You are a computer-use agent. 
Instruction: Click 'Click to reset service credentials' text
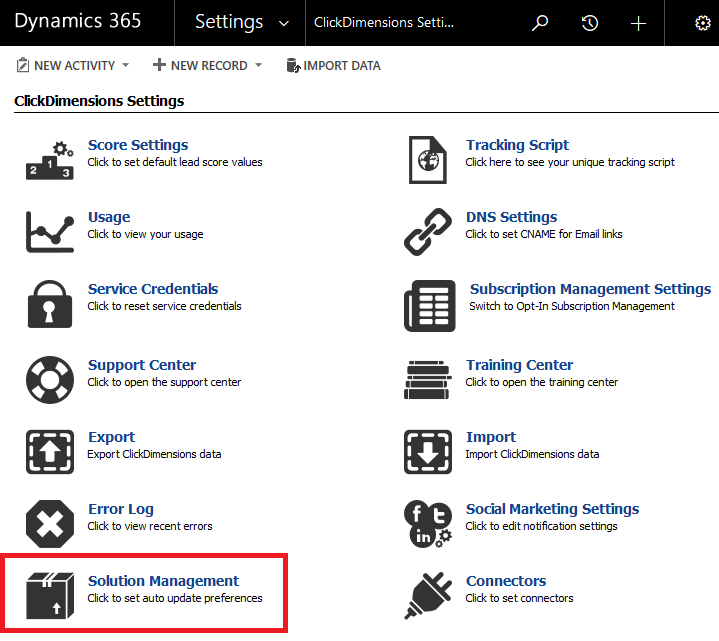click(164, 306)
